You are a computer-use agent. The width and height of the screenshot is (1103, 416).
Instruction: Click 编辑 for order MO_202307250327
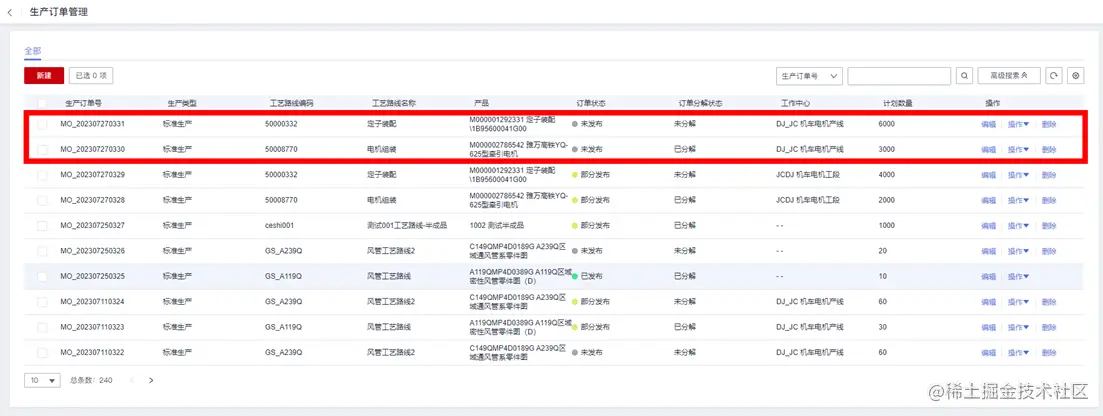click(988, 225)
